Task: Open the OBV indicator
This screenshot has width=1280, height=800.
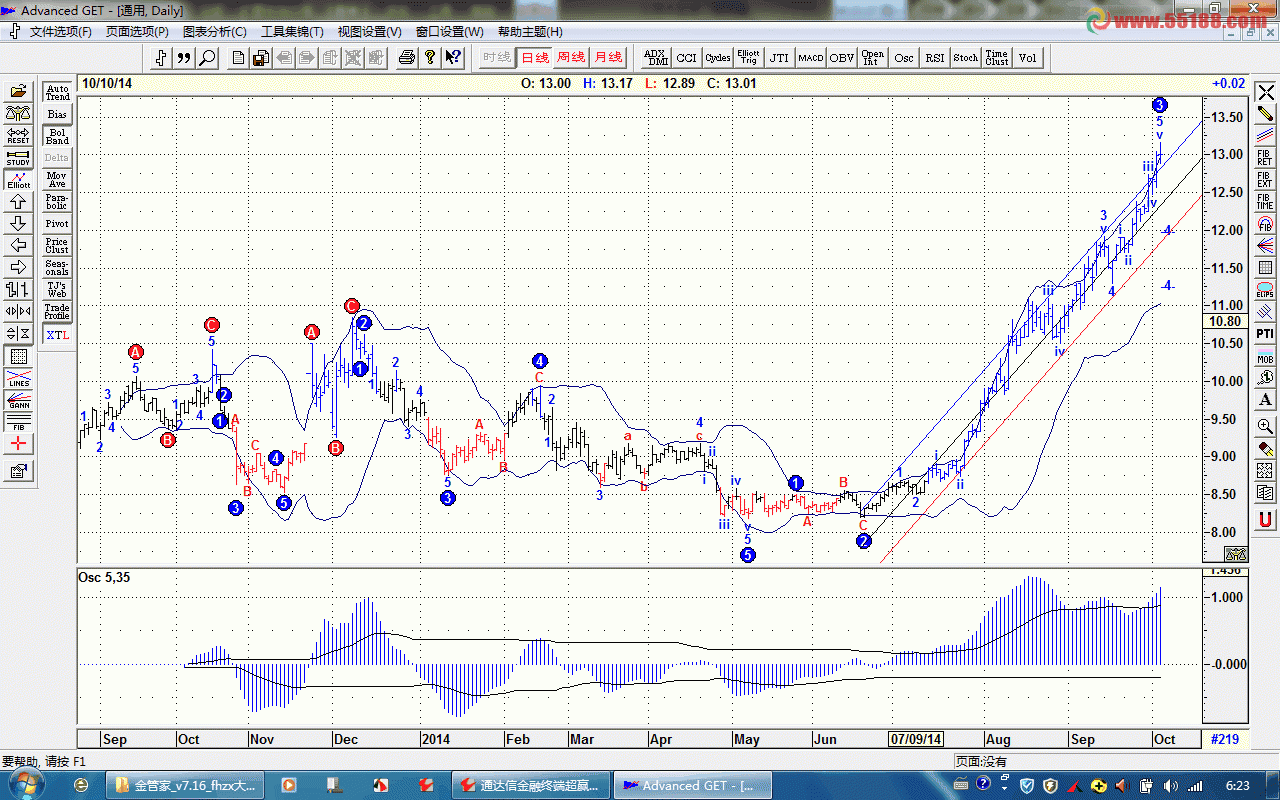Action: click(842, 58)
